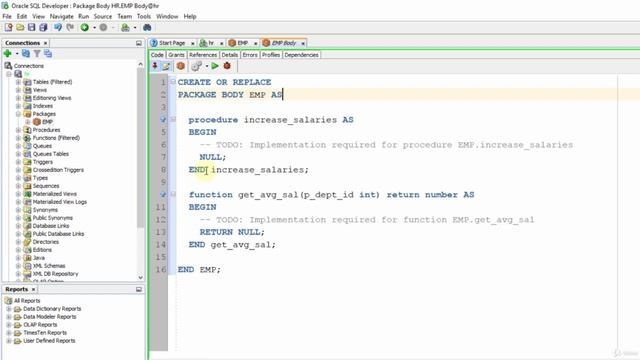Close the EMP Body tab

[303, 43]
